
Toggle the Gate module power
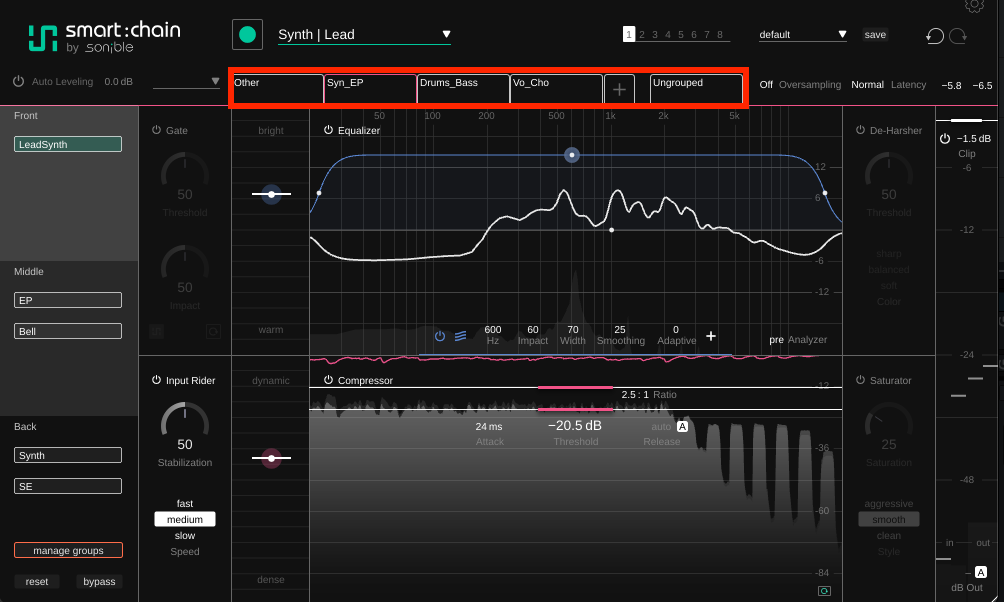[x=156, y=130]
